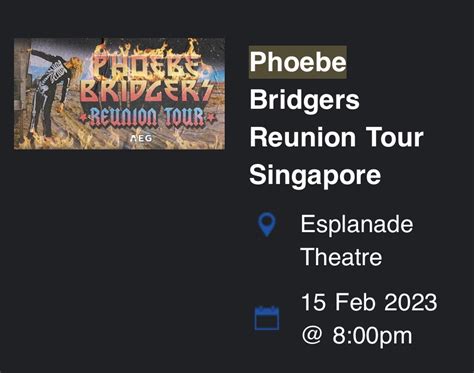Click the highlighted "Phoebe" title word
The height and width of the screenshot is (373, 474).
tap(298, 62)
